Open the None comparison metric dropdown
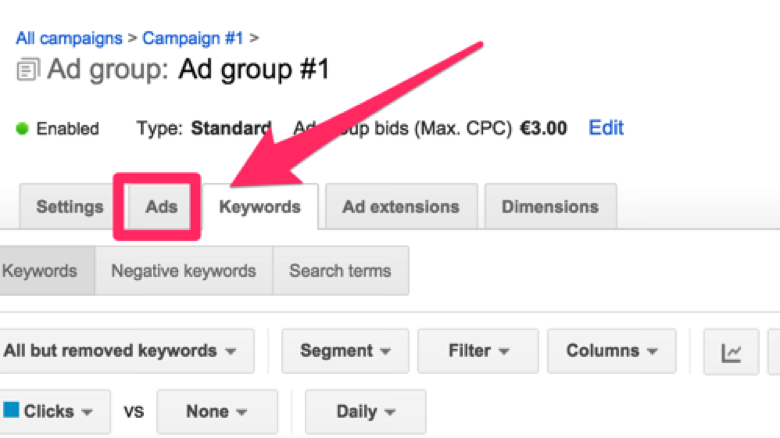The width and height of the screenshot is (780, 438). pyautogui.click(x=217, y=411)
